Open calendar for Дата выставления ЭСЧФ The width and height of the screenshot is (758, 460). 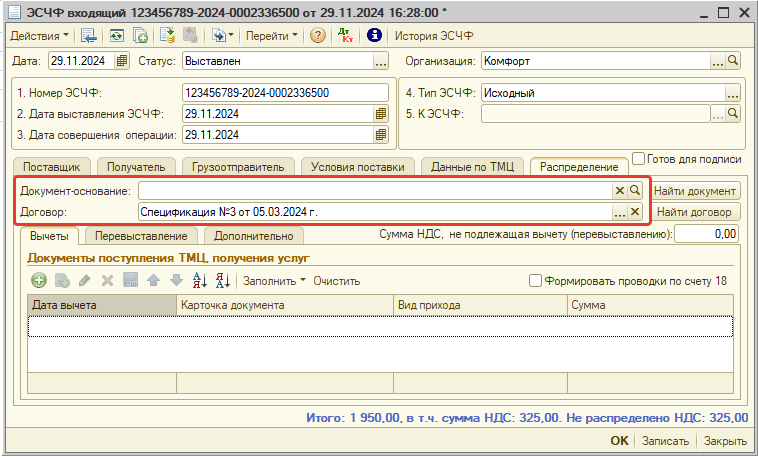point(381,114)
